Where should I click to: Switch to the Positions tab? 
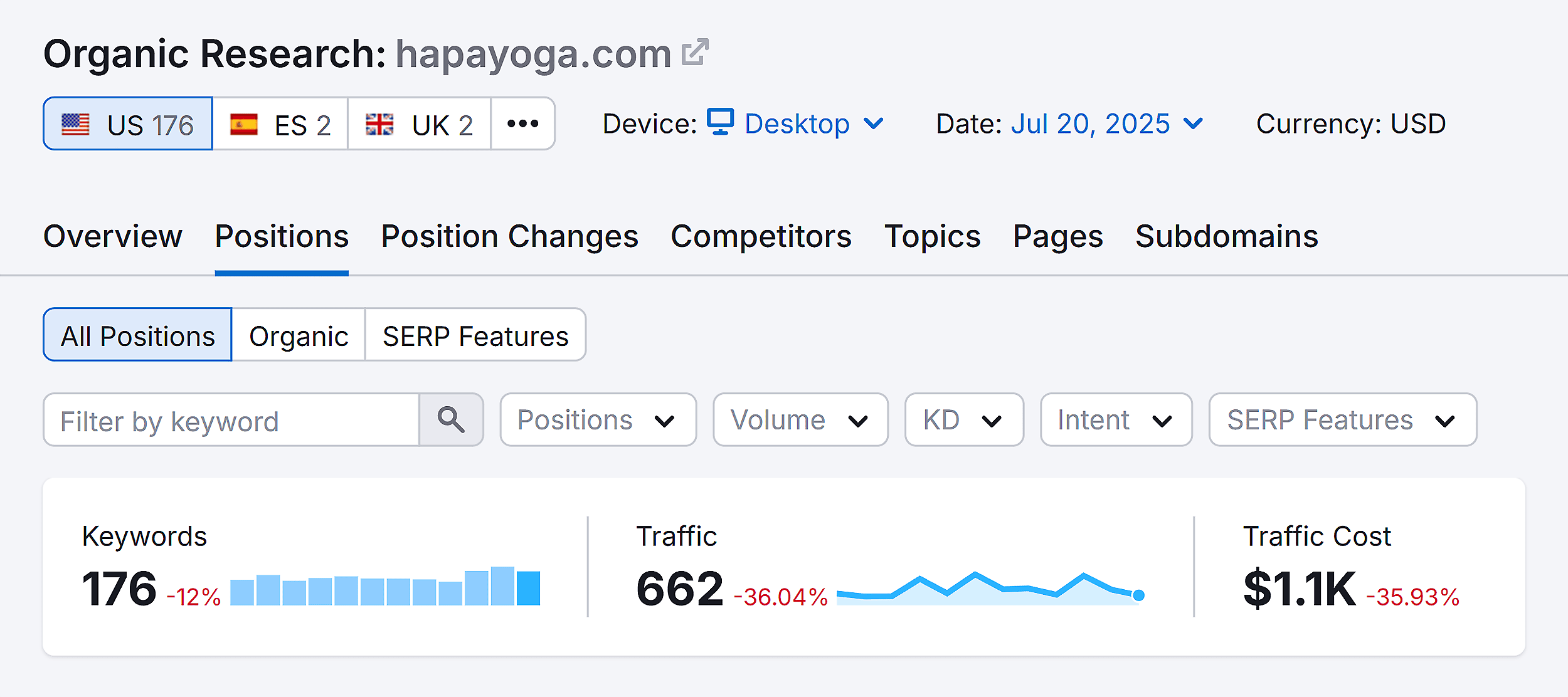coord(282,236)
